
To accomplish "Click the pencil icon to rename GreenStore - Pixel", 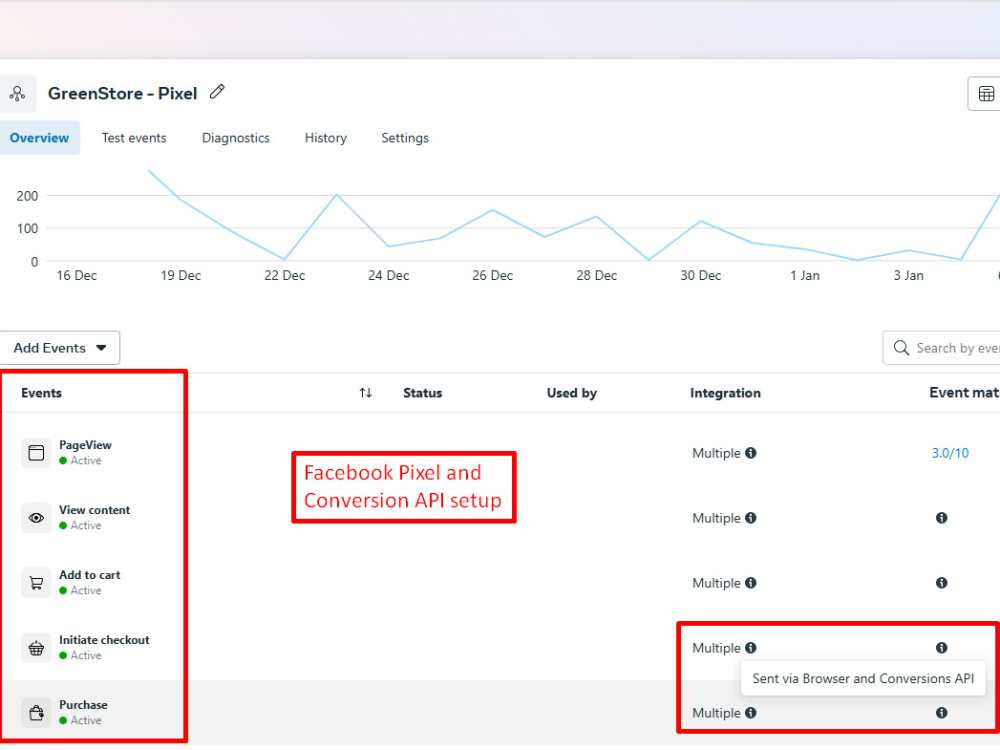I will 217,92.
